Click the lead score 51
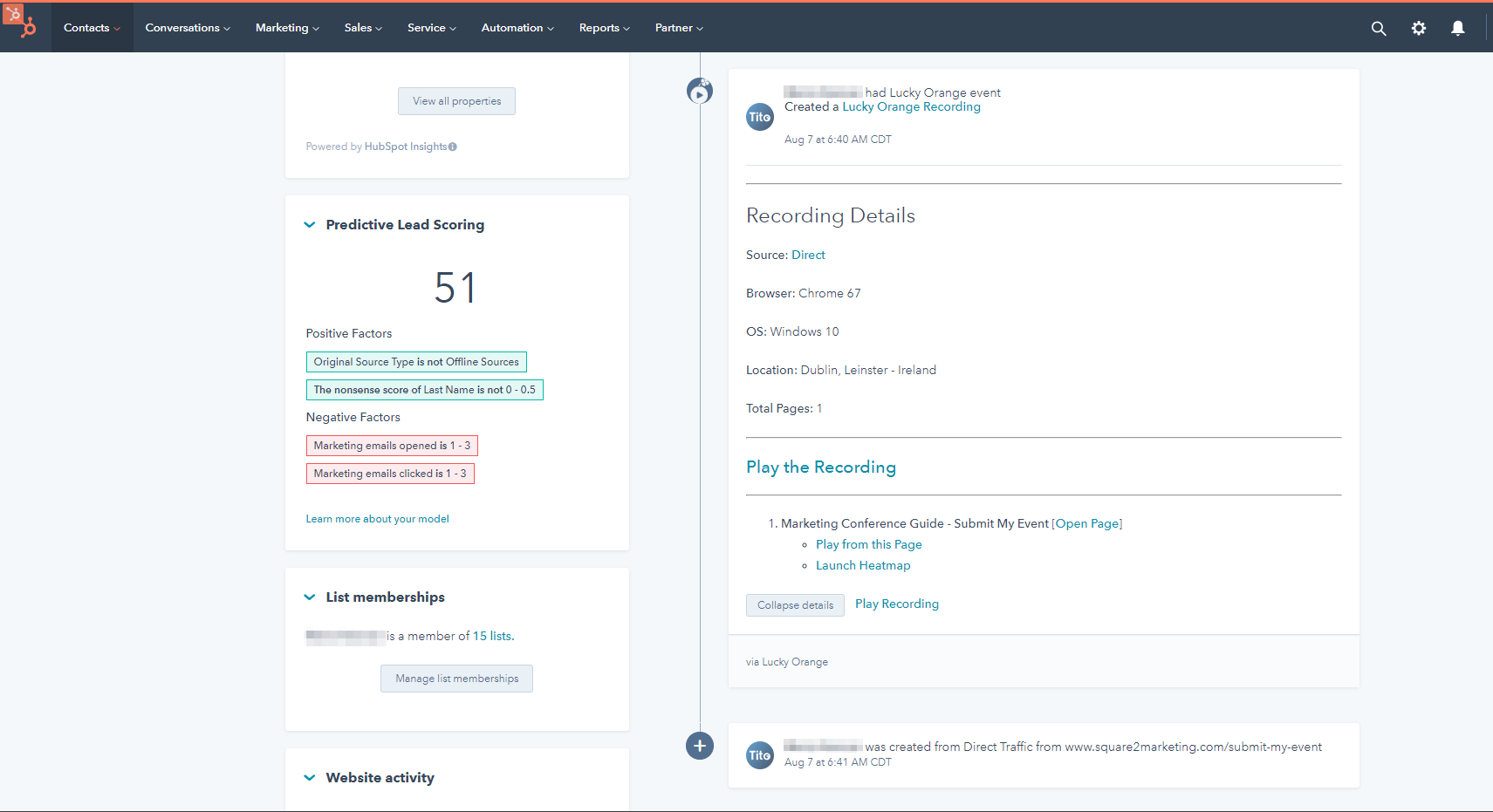 tap(455, 288)
